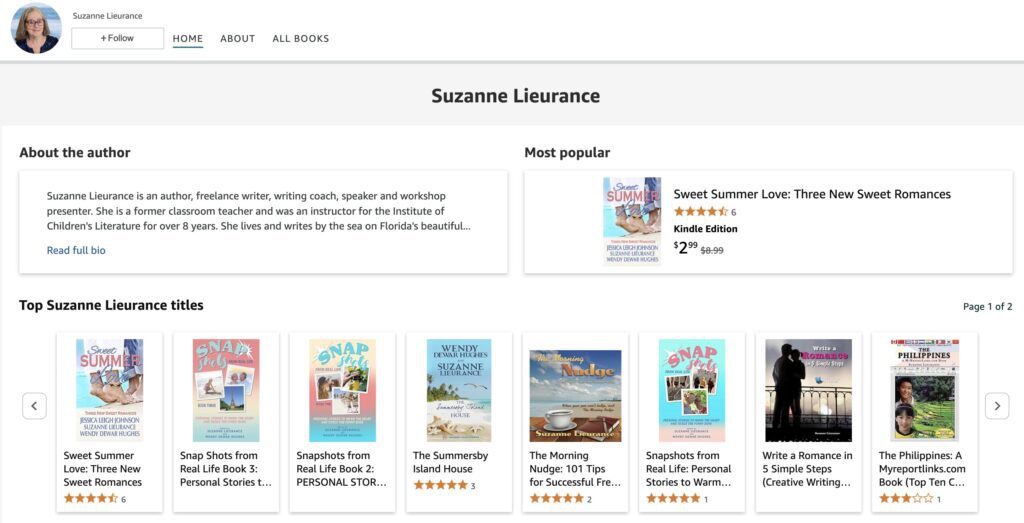Click stars under Snapshots Personal Stories to Warm
Screen dimensions: 1024x523
(673, 499)
